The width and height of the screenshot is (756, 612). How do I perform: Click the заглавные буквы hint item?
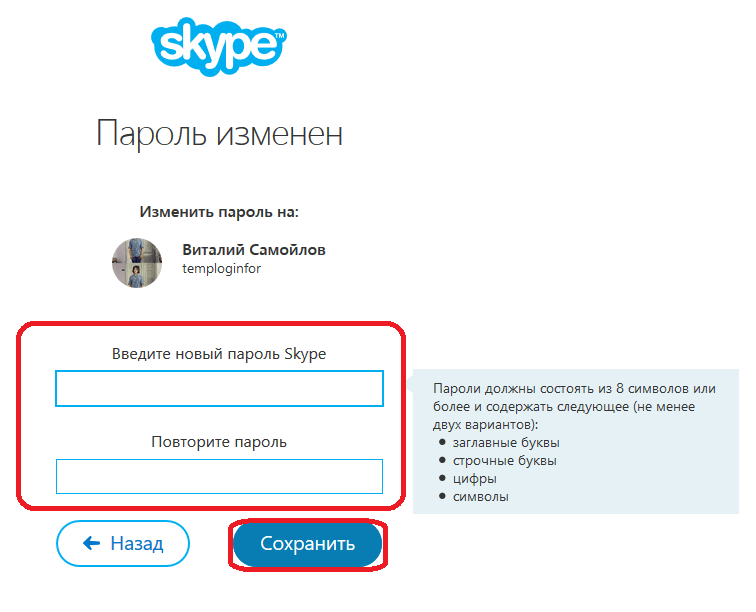pos(506,443)
